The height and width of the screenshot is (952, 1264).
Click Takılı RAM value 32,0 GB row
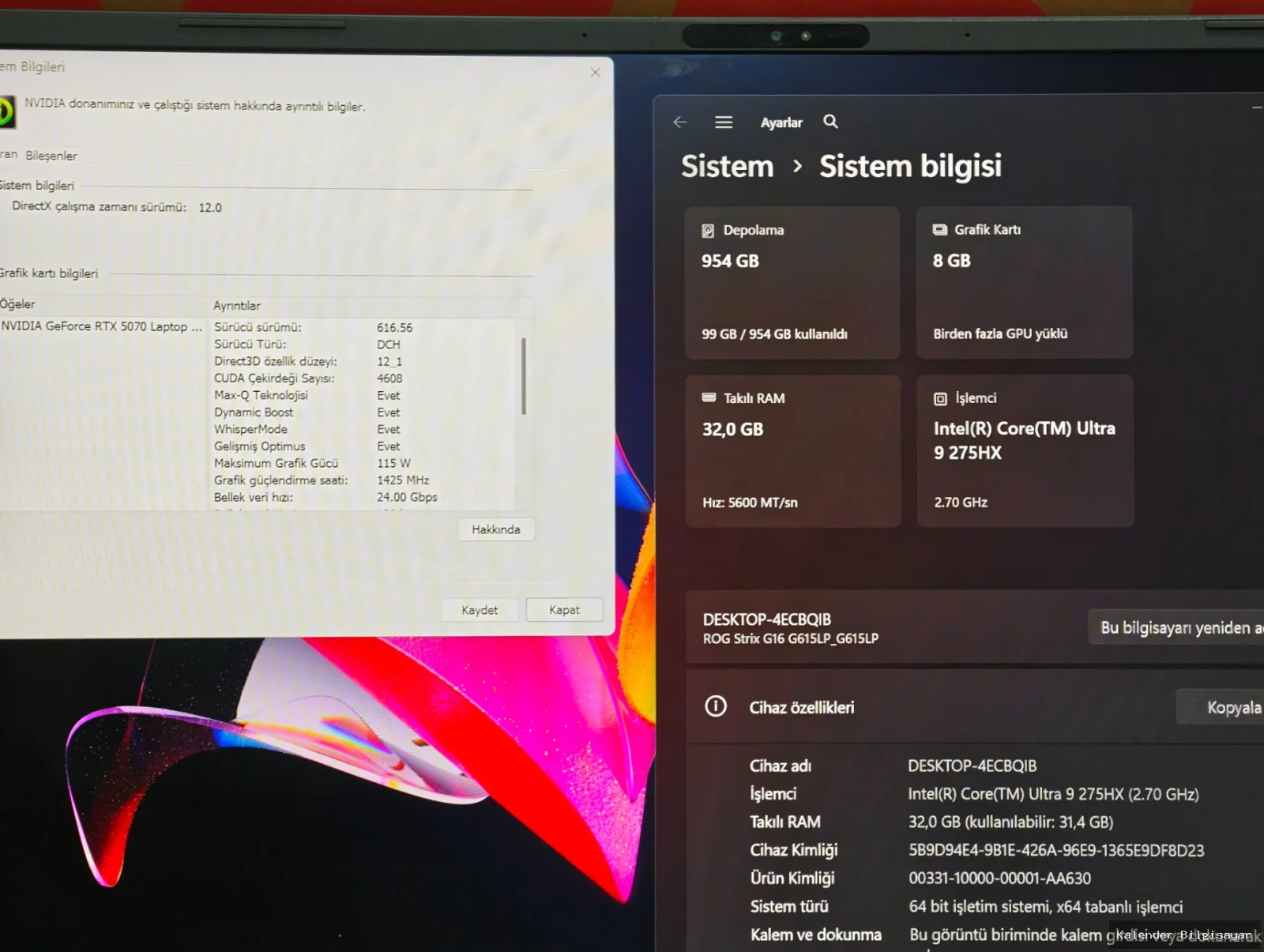click(x=1010, y=822)
